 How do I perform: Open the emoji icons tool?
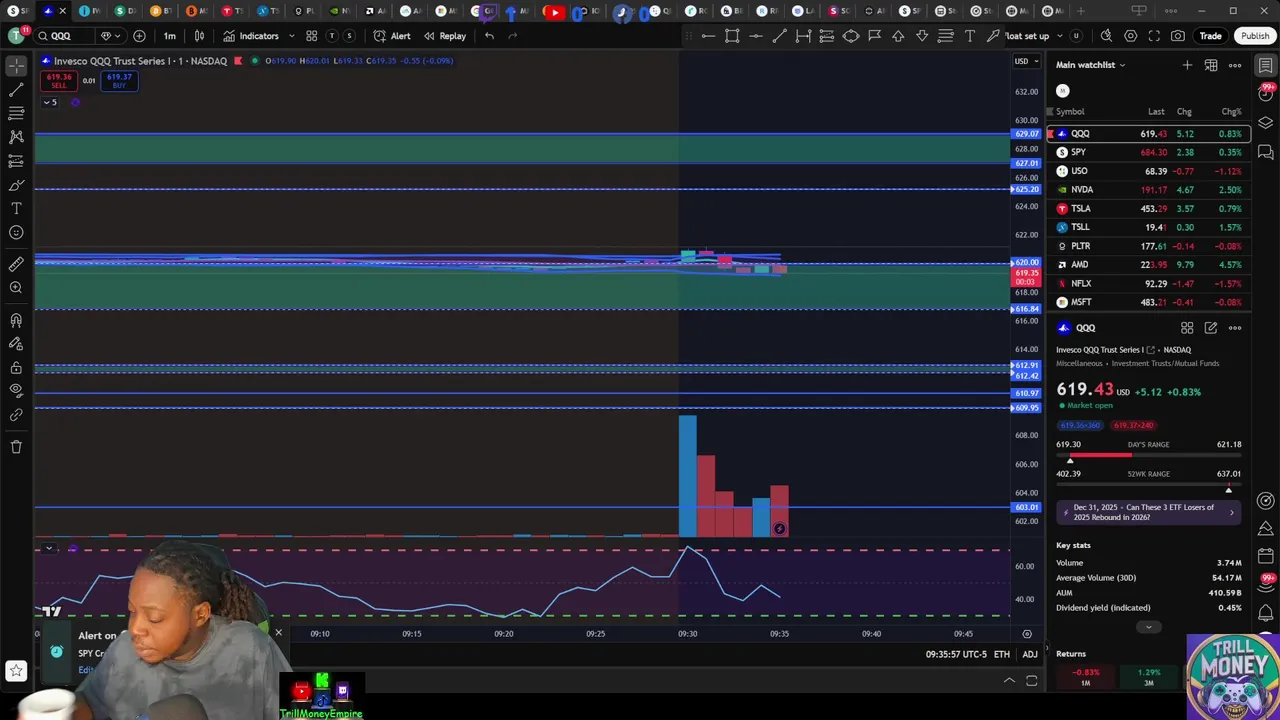click(16, 233)
